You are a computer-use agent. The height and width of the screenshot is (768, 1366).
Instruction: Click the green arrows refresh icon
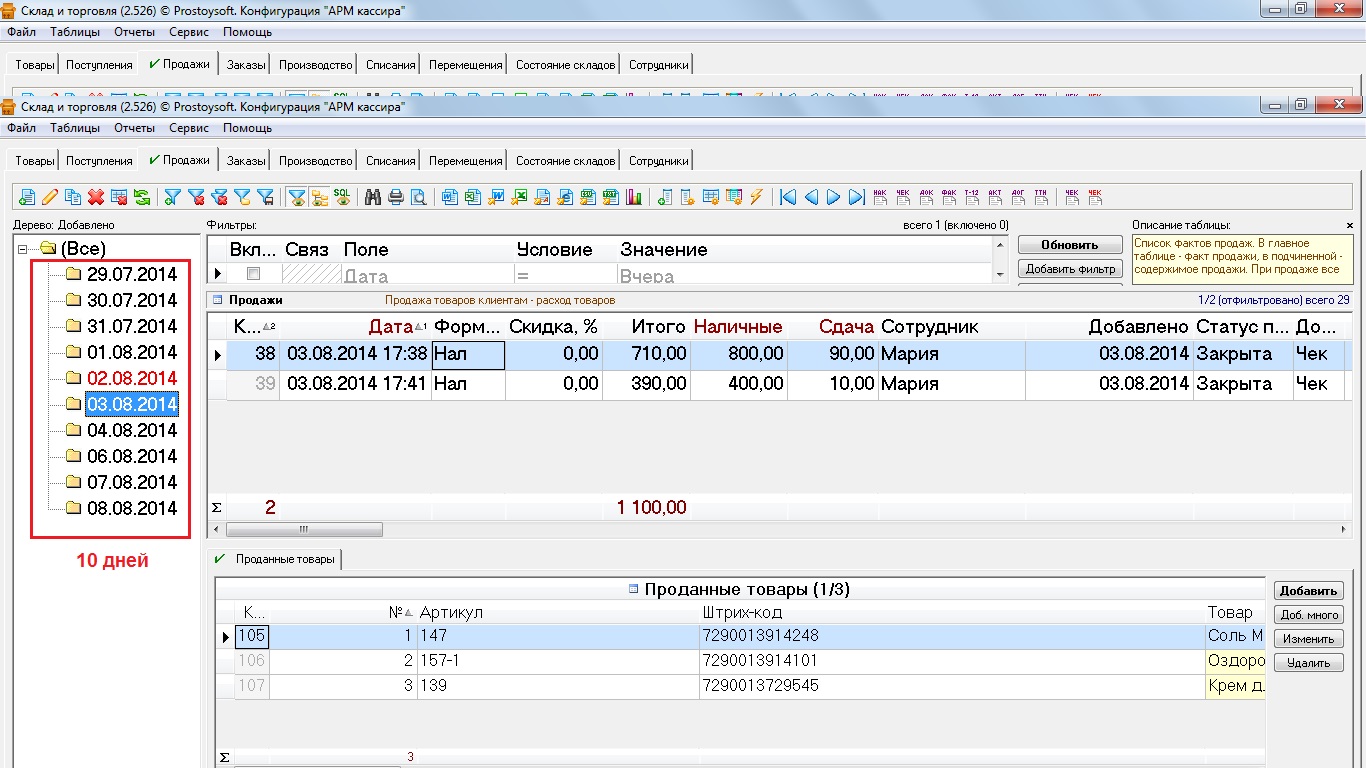(142, 197)
